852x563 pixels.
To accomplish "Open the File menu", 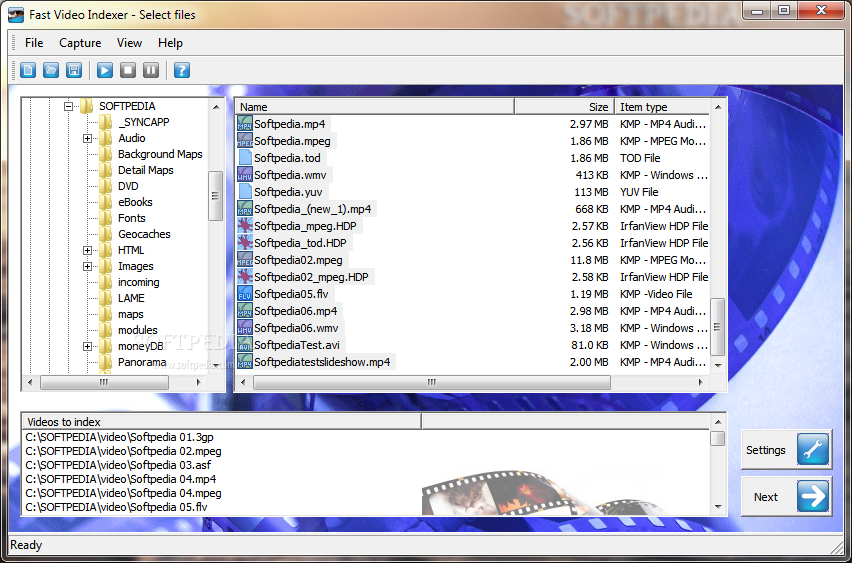I will coord(34,43).
